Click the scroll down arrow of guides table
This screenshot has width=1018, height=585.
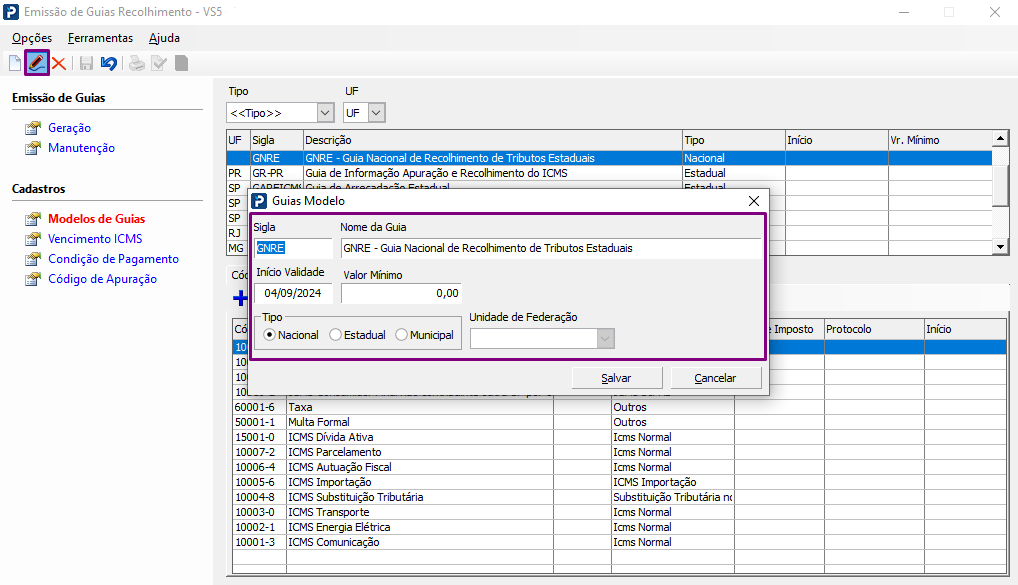click(1000, 247)
